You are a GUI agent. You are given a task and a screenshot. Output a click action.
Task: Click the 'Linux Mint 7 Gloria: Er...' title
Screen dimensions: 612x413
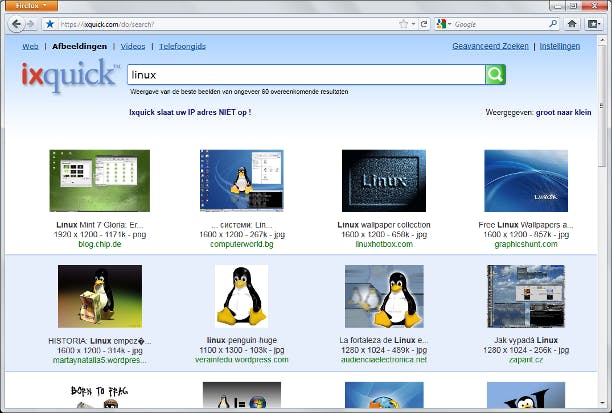[x=100, y=225]
